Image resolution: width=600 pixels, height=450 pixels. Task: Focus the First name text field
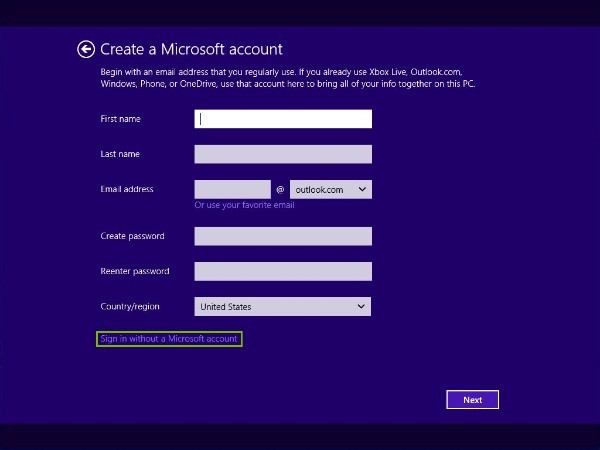tap(283, 119)
